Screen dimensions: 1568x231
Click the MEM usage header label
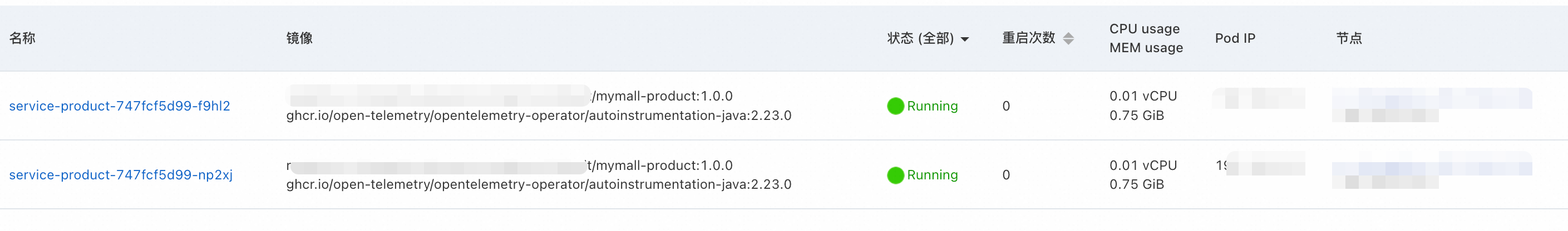(x=1146, y=48)
